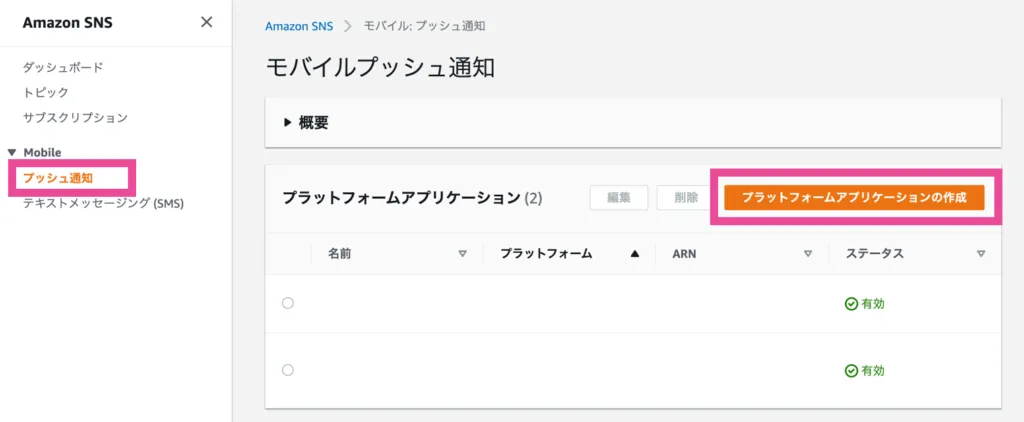Select the first platform application radio button
1024x422 pixels.
(x=288, y=304)
